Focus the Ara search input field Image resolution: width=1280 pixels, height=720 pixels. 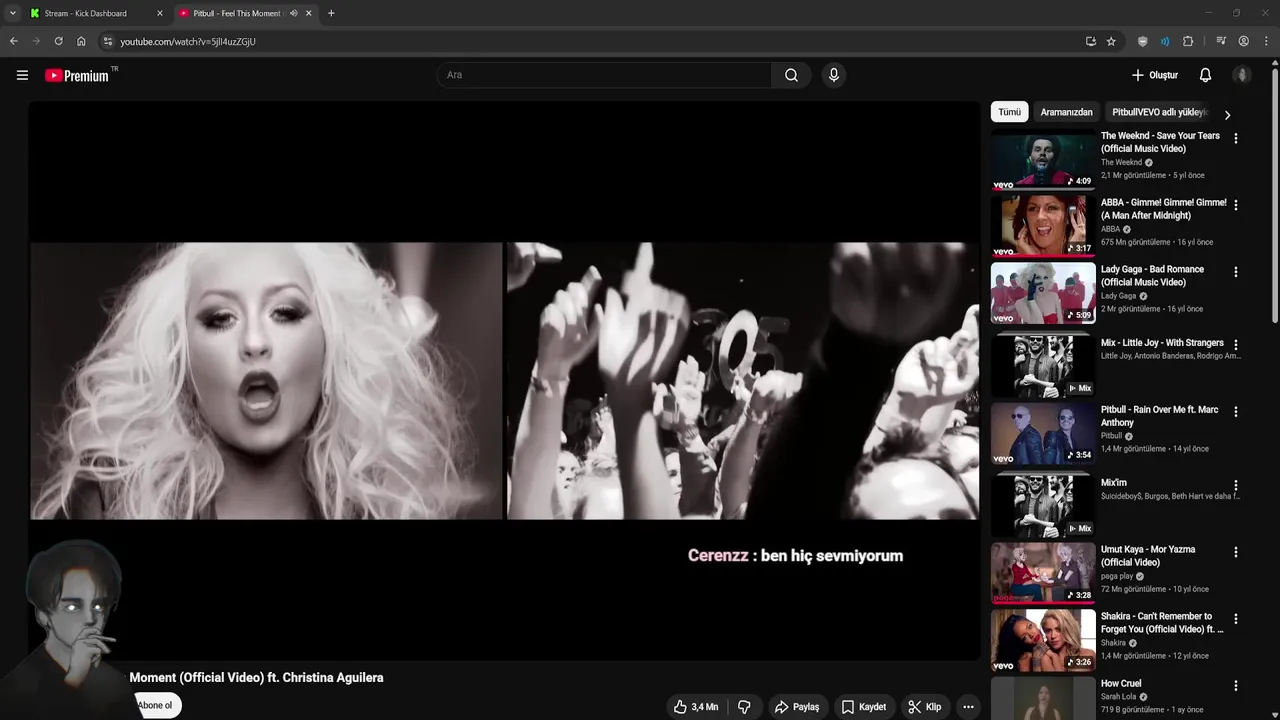pyautogui.click(x=604, y=75)
